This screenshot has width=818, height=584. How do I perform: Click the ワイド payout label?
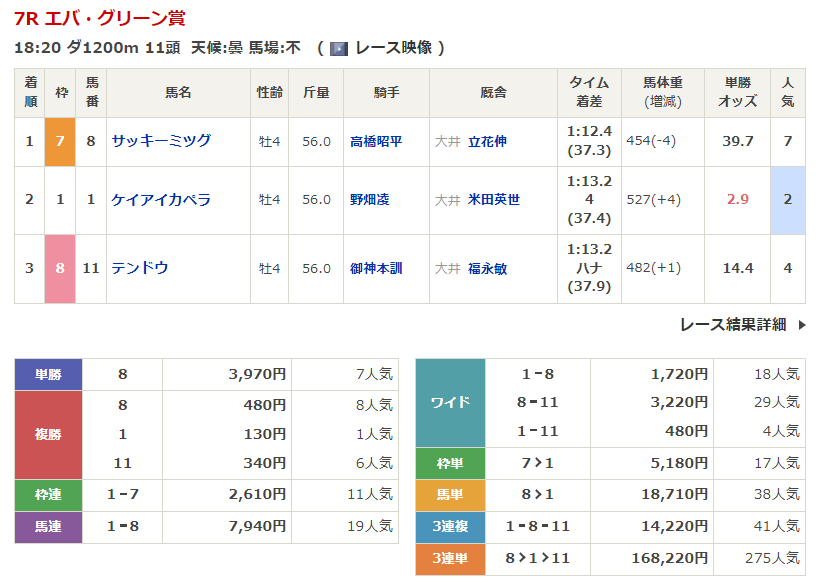pyautogui.click(x=450, y=402)
